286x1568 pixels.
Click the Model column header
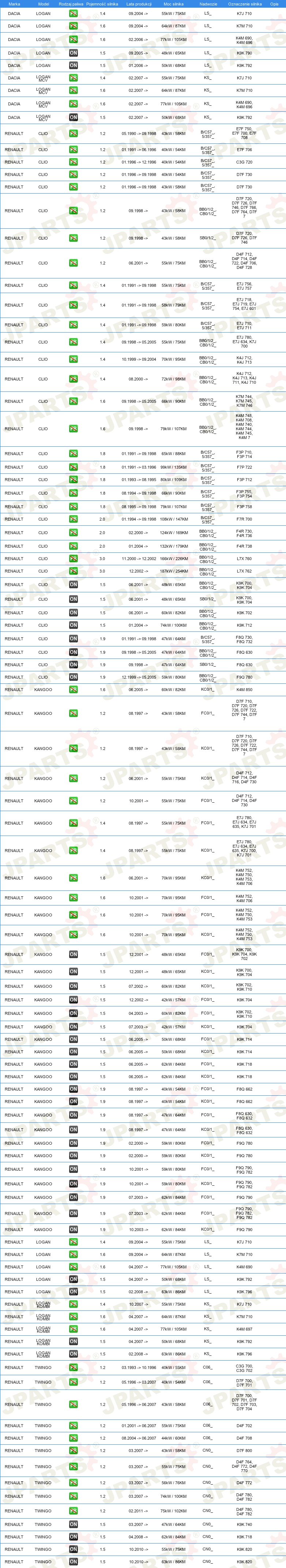(x=43, y=4)
